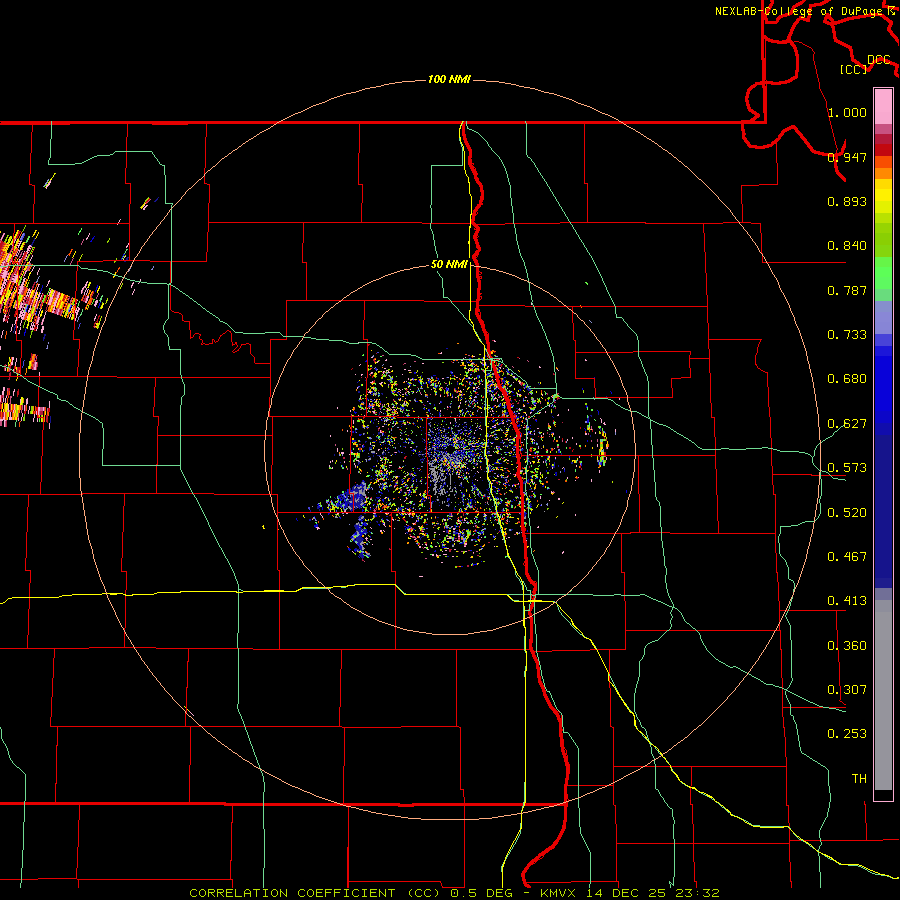The height and width of the screenshot is (900, 900).
Task: Click the 0.733 scale value
Action: coord(847,335)
